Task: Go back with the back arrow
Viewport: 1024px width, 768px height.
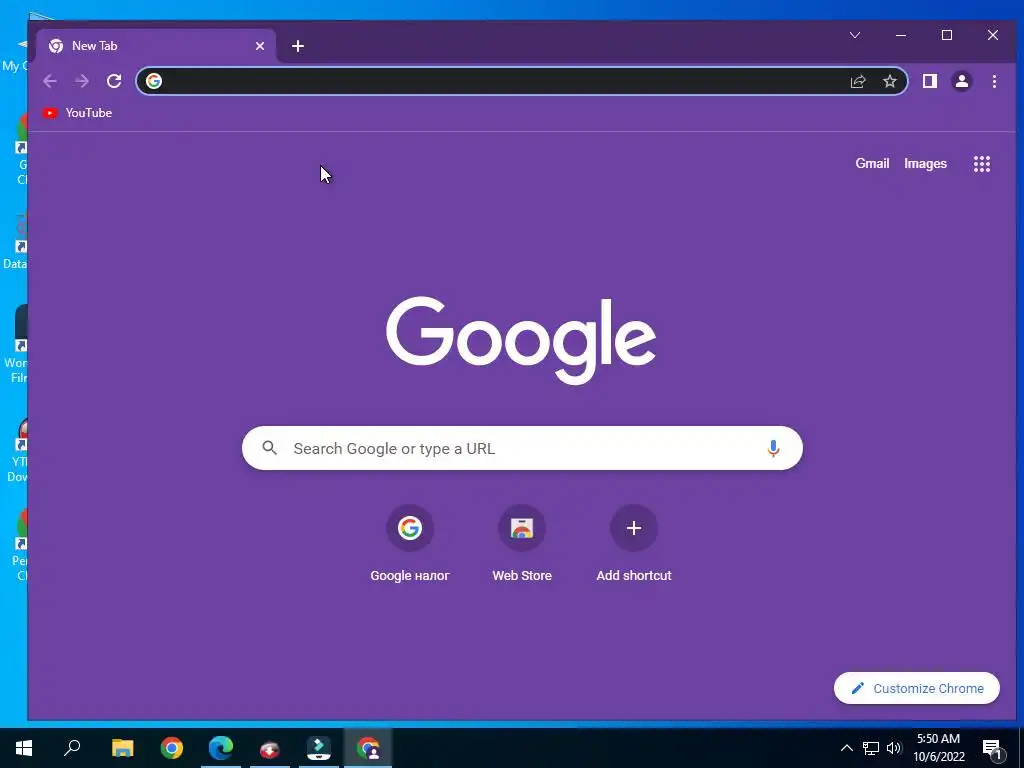Action: tap(50, 81)
